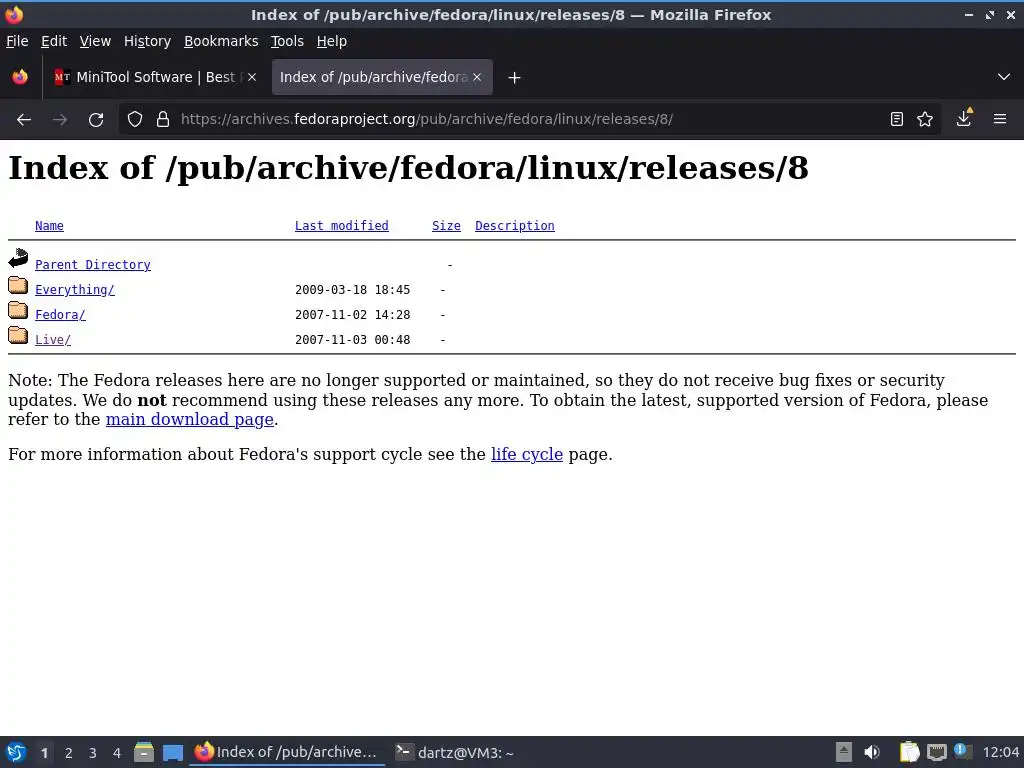Image resolution: width=1024 pixels, height=768 pixels.
Task: Click the date 2007-11-02 14:28
Action: 353,315
